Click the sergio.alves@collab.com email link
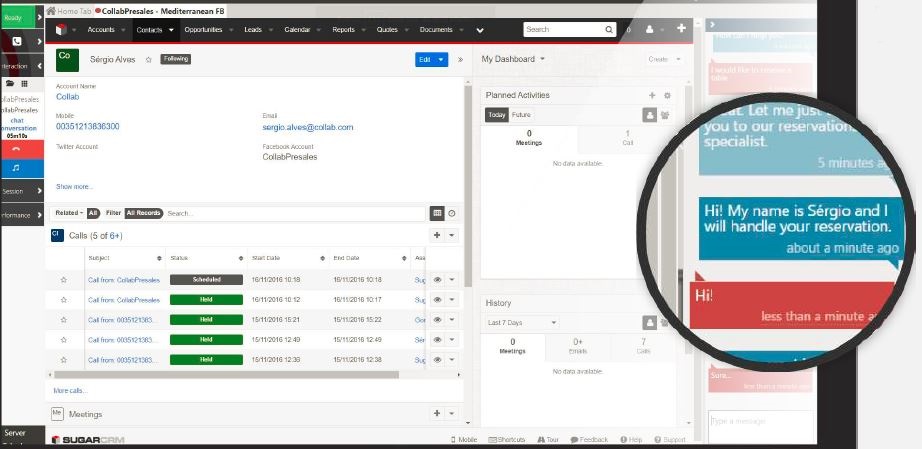 tap(308, 127)
